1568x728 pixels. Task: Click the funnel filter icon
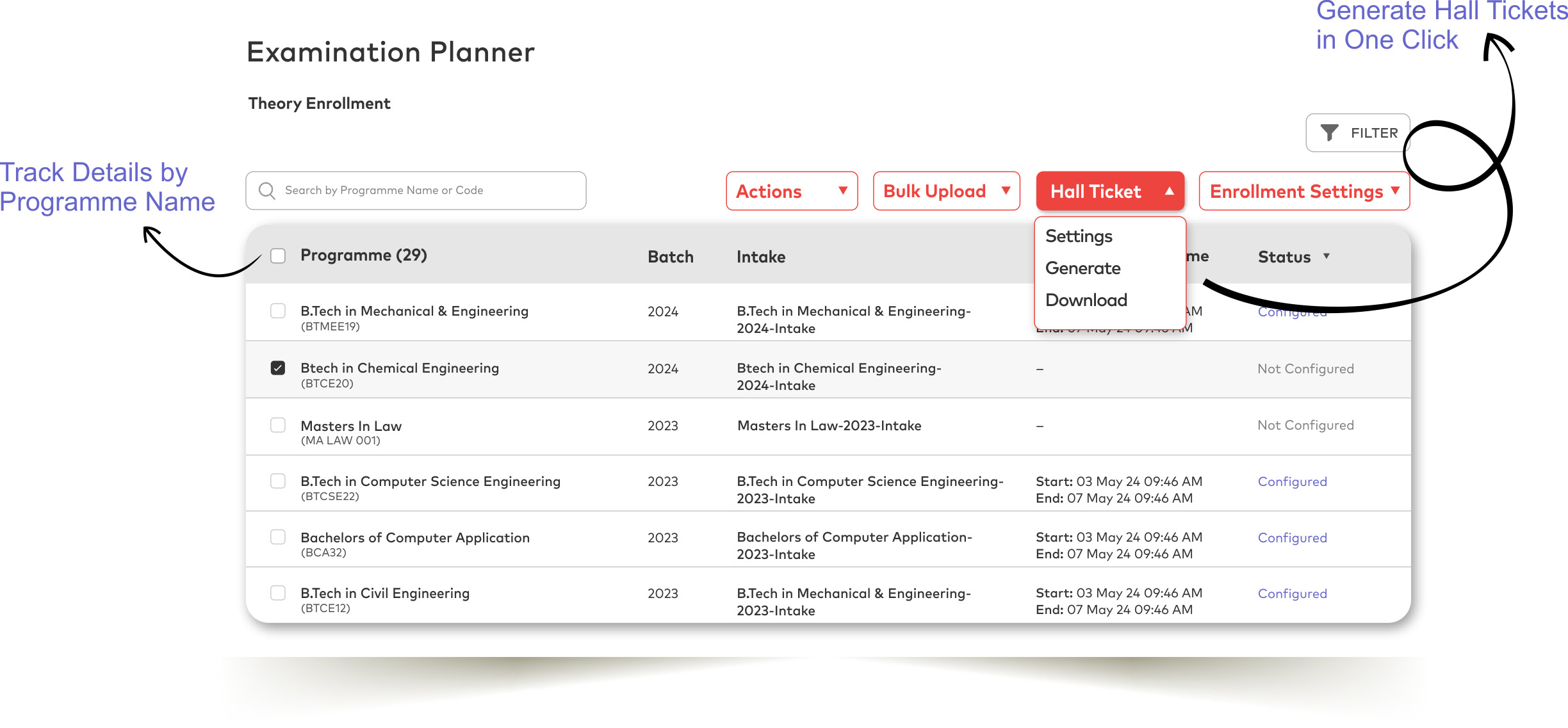click(x=1329, y=133)
